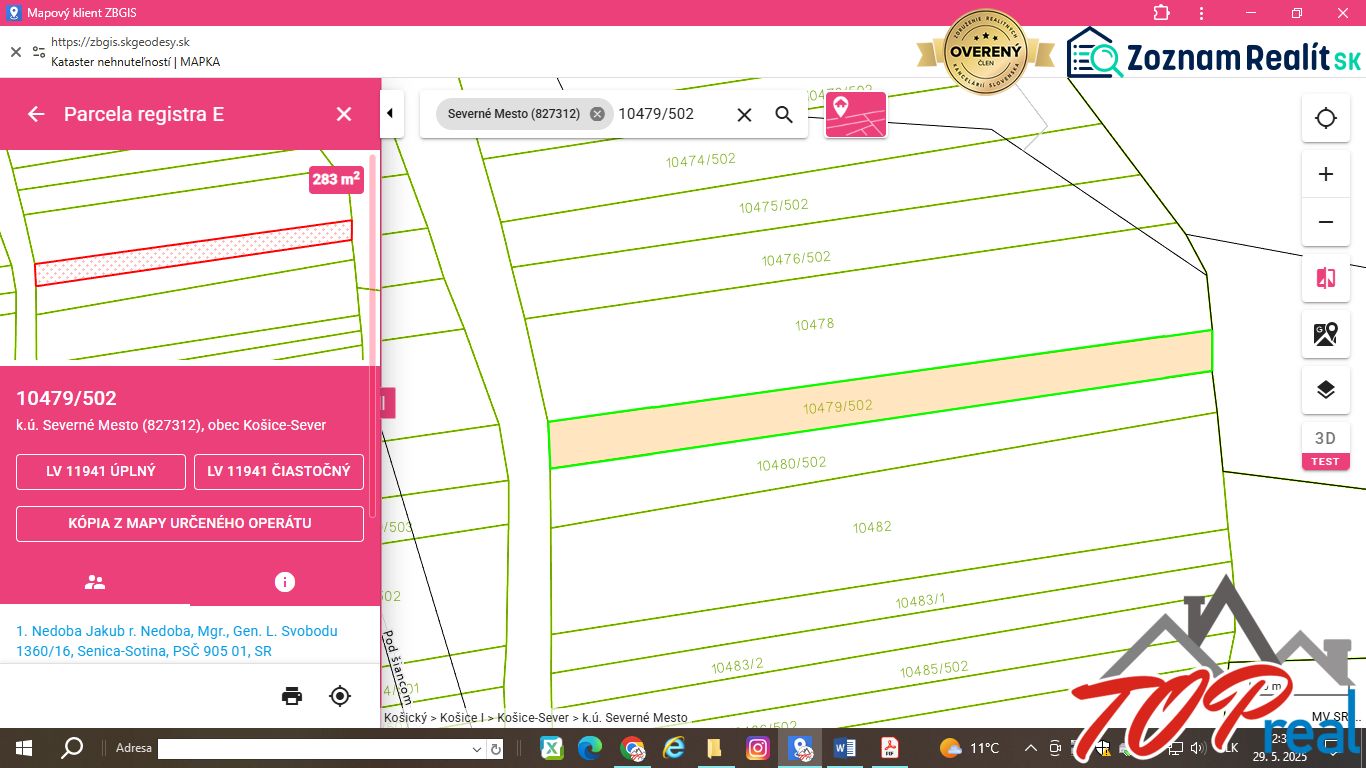Click the search magnifier icon

784,114
